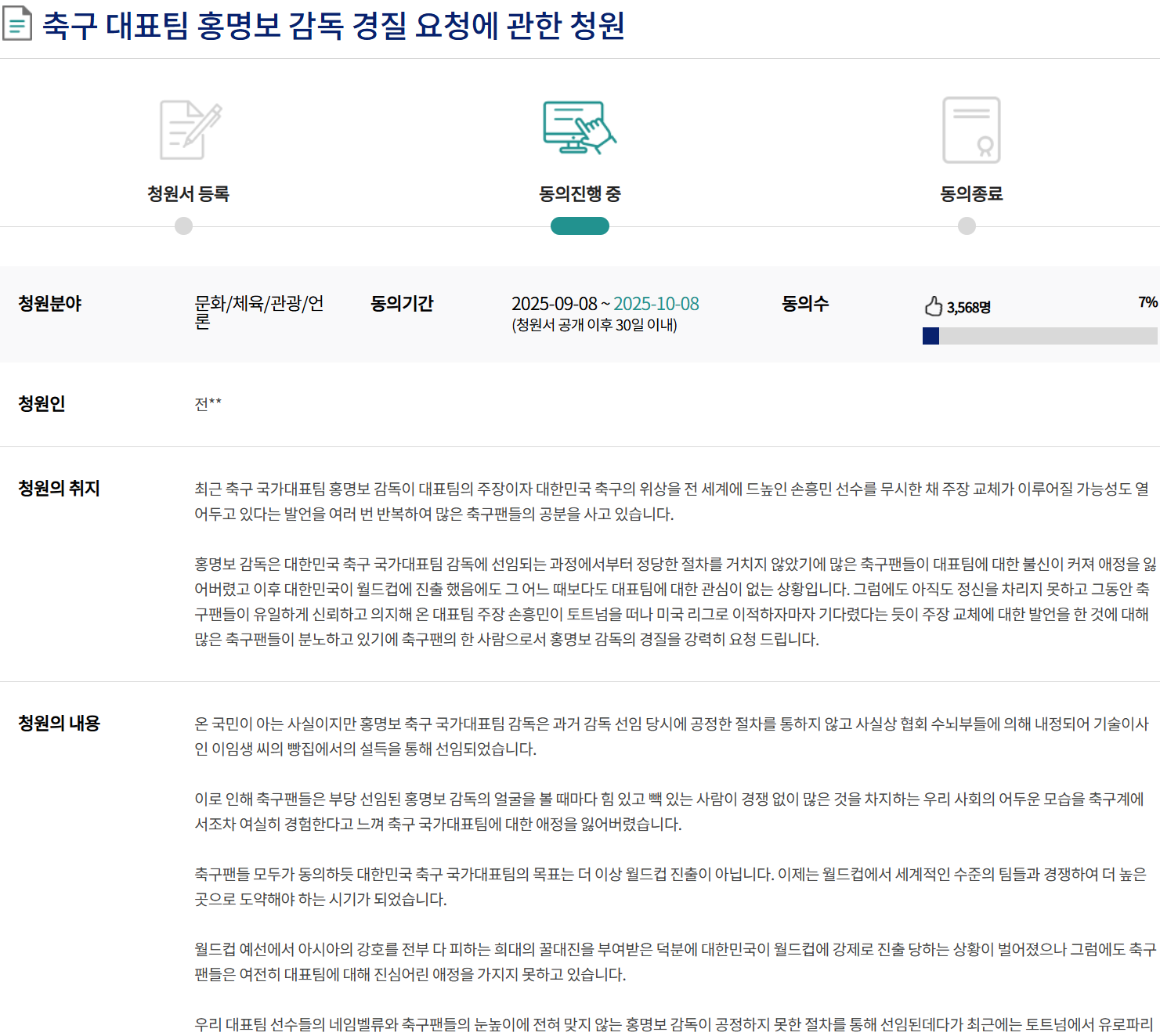Viewport: 1160px width, 1036px height.
Task: Click the paragraph starting 이로 인해 축구팬들은
Action: 670,811
